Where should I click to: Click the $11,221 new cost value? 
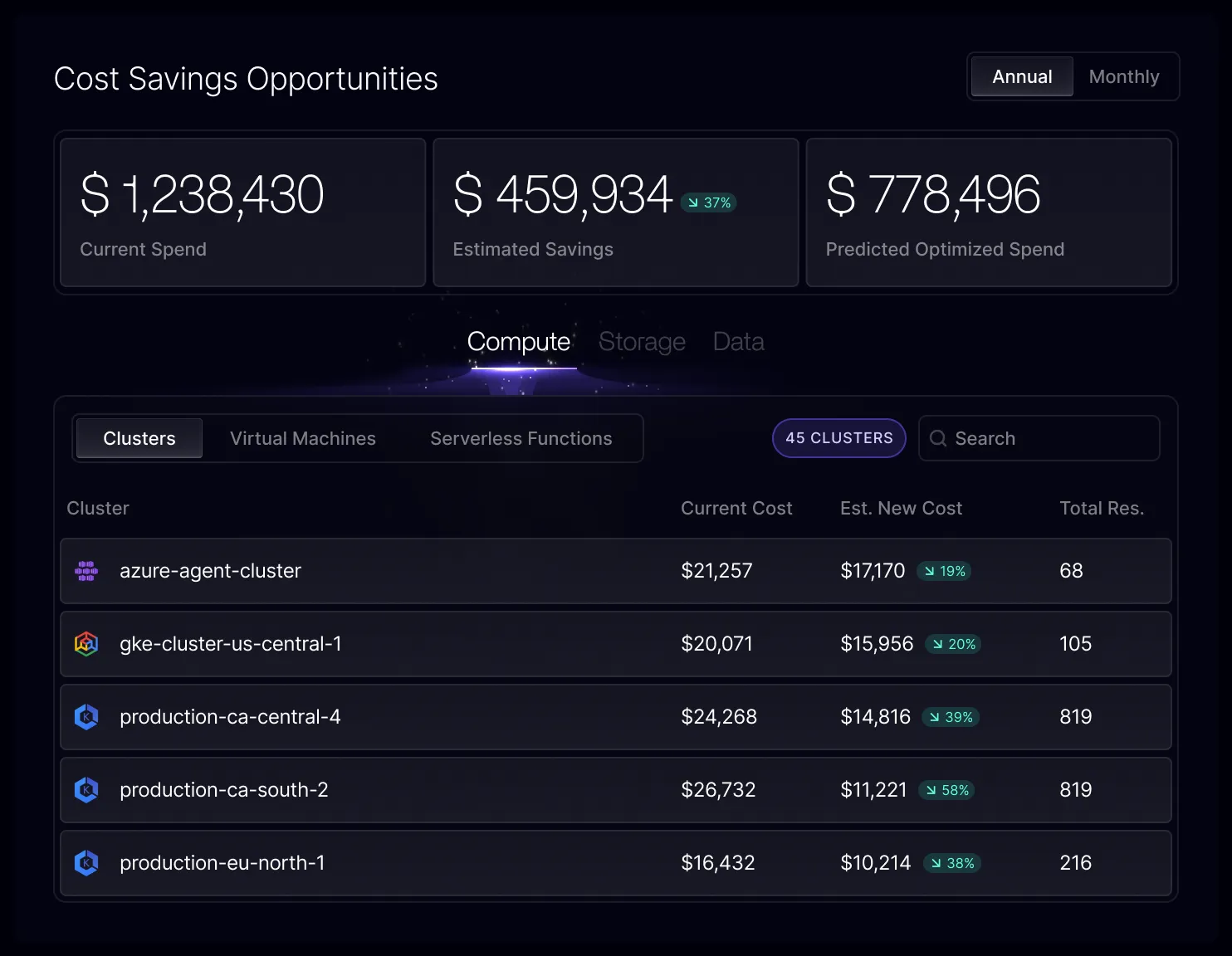[873, 790]
